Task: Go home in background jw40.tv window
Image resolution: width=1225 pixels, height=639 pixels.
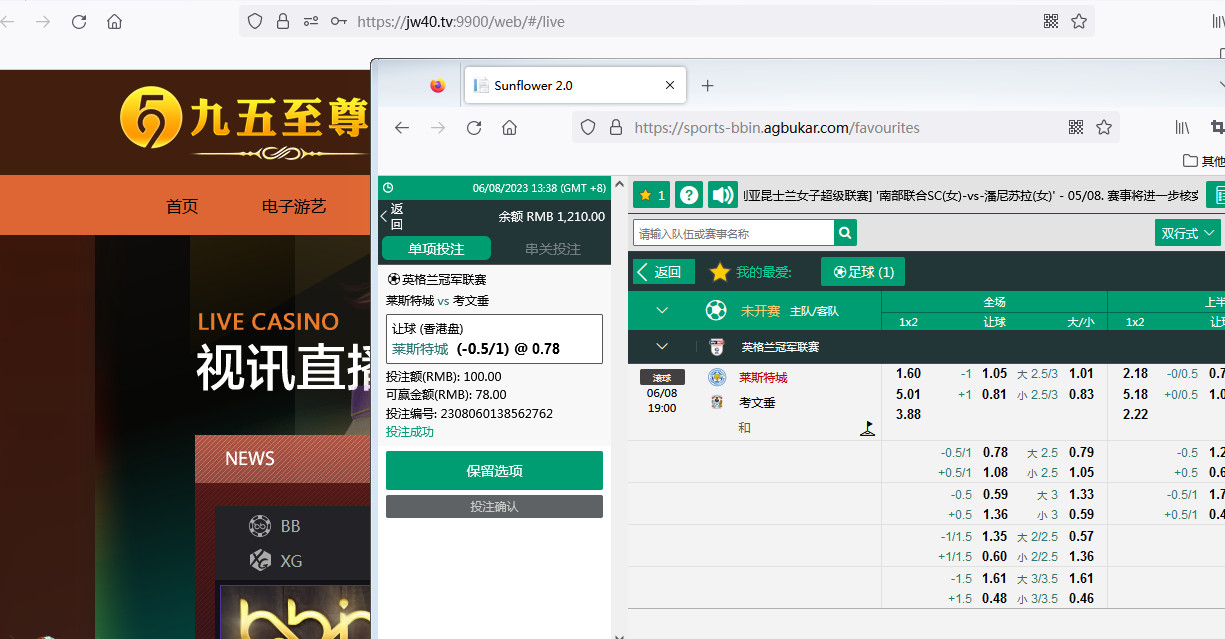Action: [x=115, y=21]
